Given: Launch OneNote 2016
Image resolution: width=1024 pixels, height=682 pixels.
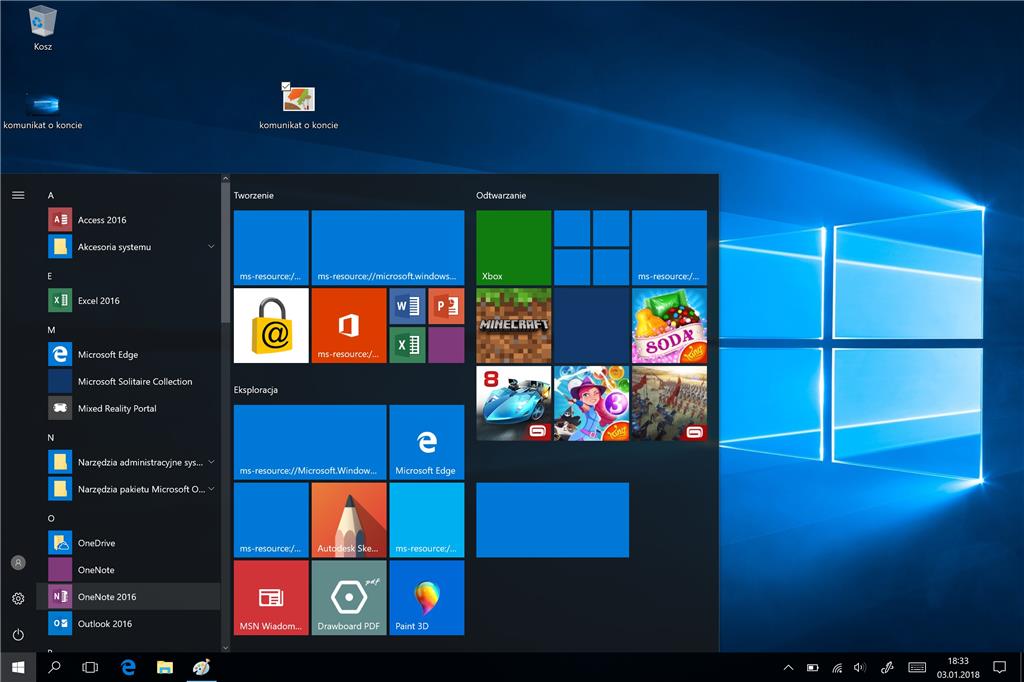Looking at the screenshot, I should coord(128,596).
